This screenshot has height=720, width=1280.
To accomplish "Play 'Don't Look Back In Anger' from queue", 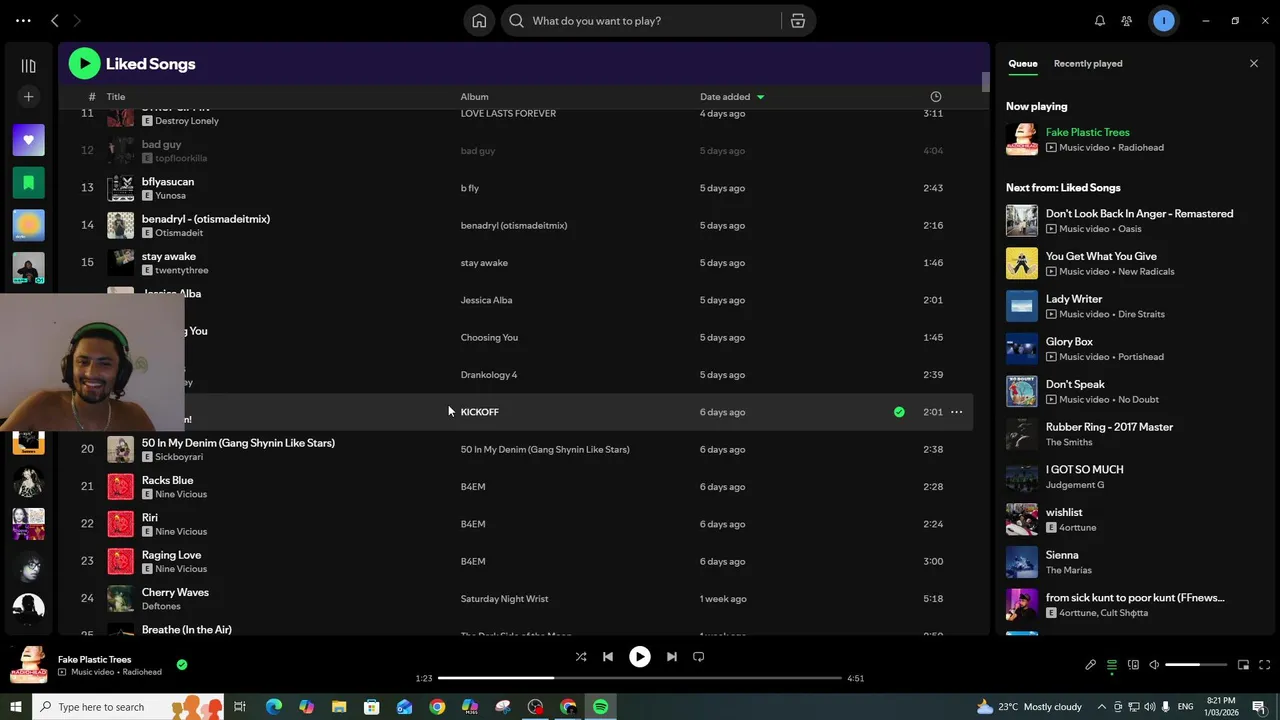I will pos(1139,213).
